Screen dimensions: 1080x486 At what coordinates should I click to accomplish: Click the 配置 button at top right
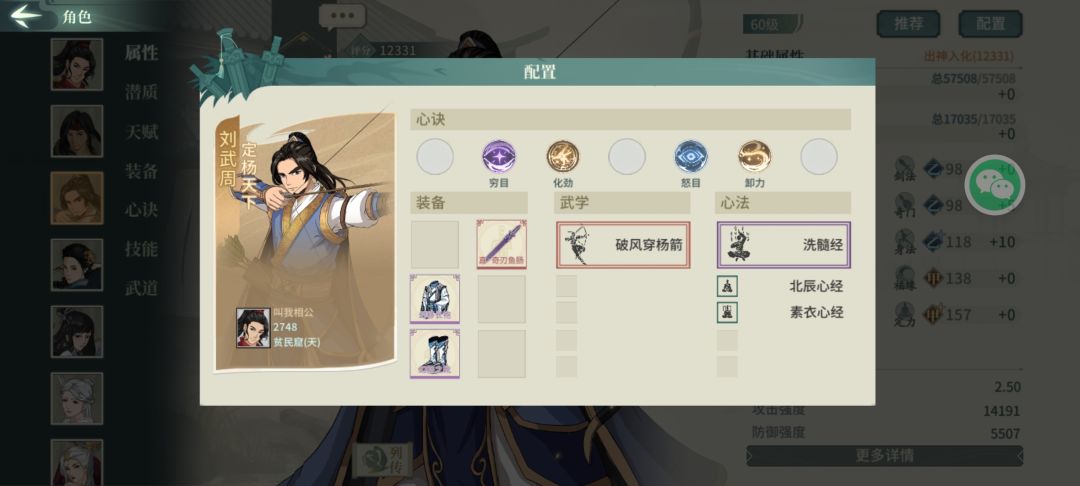click(x=990, y=23)
